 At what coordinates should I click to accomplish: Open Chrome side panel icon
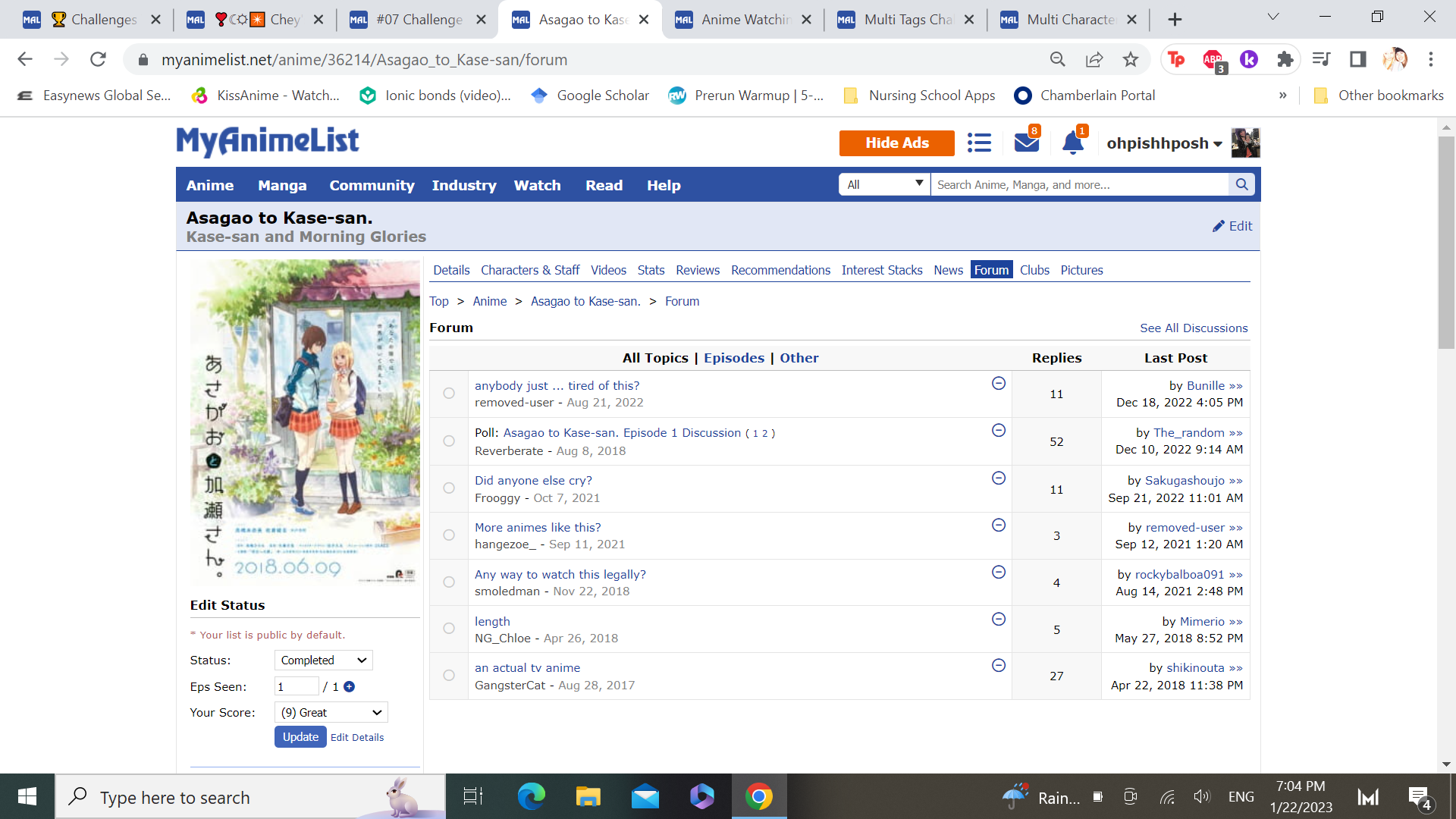pos(1357,59)
